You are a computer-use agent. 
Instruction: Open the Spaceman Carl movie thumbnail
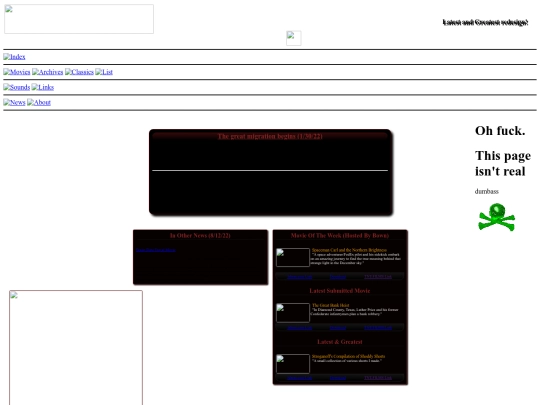click(293, 257)
